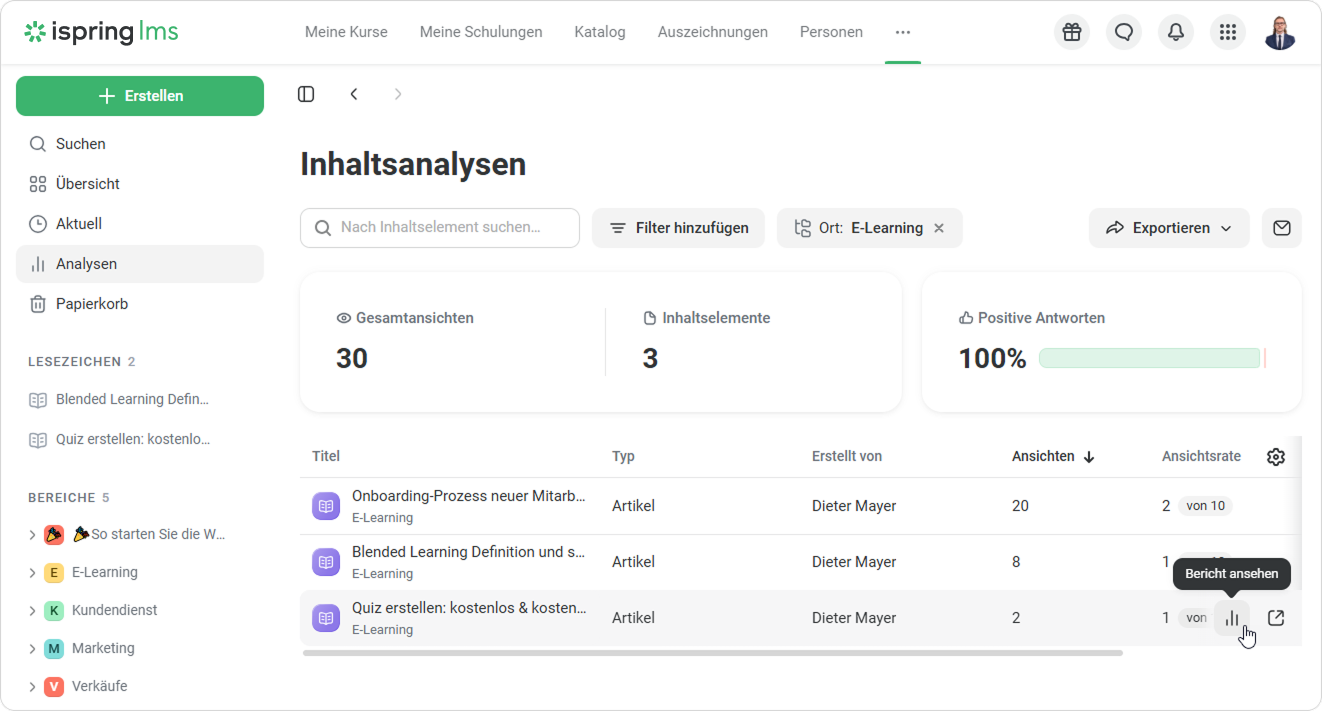Open Suchen in the sidebar
This screenshot has width=1322, height=711.
point(140,144)
